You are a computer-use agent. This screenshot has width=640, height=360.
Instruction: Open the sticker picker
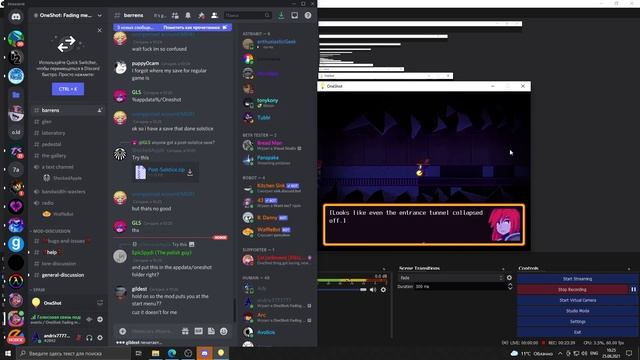(x=211, y=331)
